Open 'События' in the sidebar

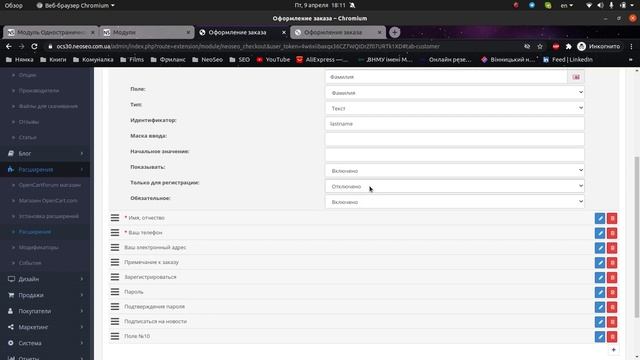click(30, 263)
